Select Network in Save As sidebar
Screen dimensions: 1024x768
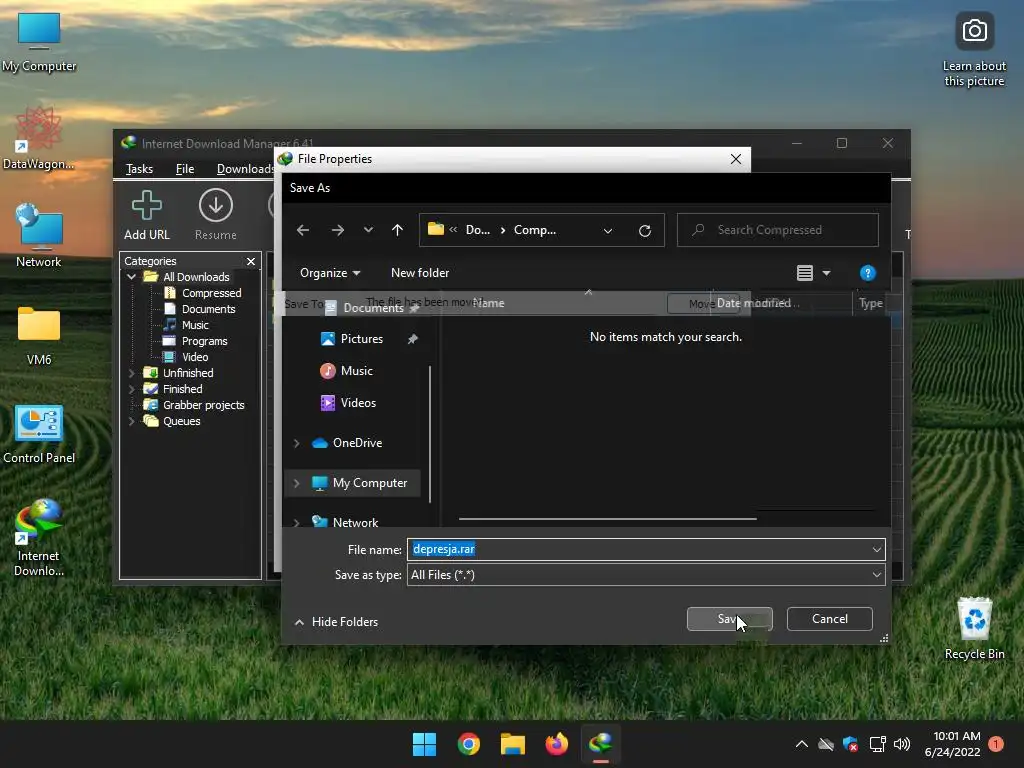[355, 522]
